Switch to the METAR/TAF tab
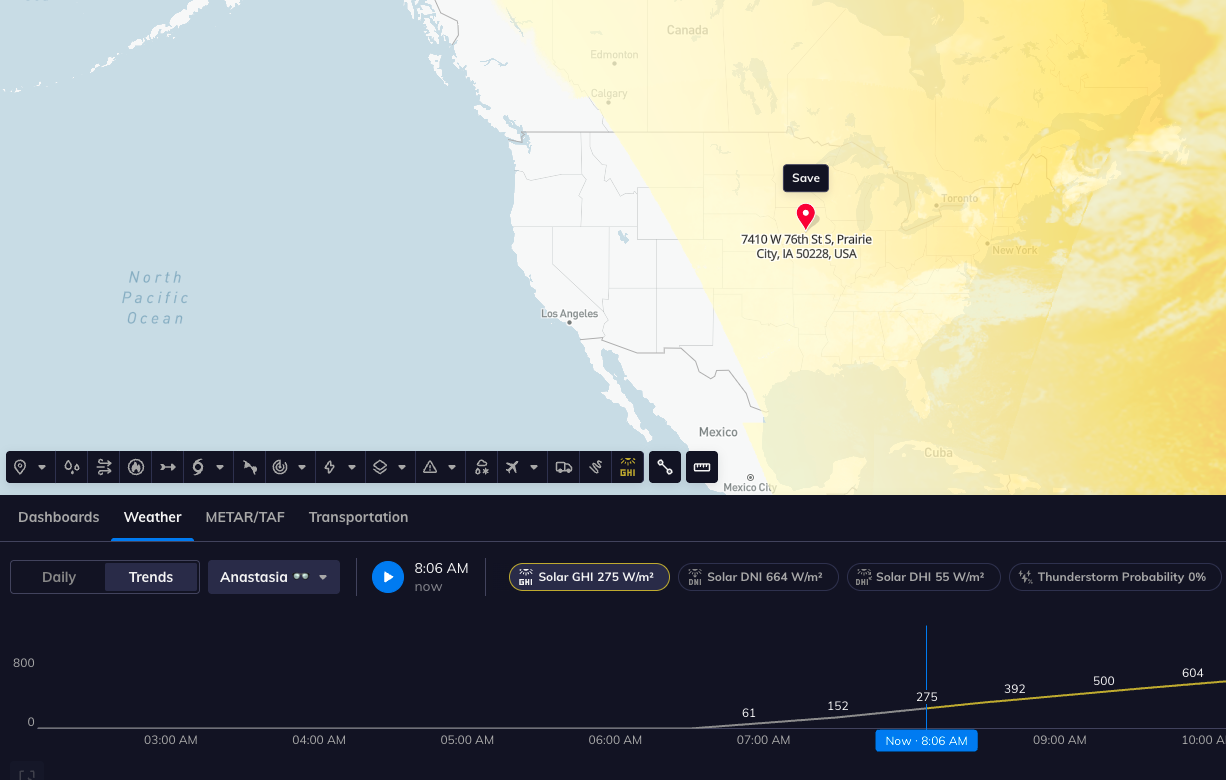Screen dimensions: 1226x780 pyautogui.click(x=245, y=517)
